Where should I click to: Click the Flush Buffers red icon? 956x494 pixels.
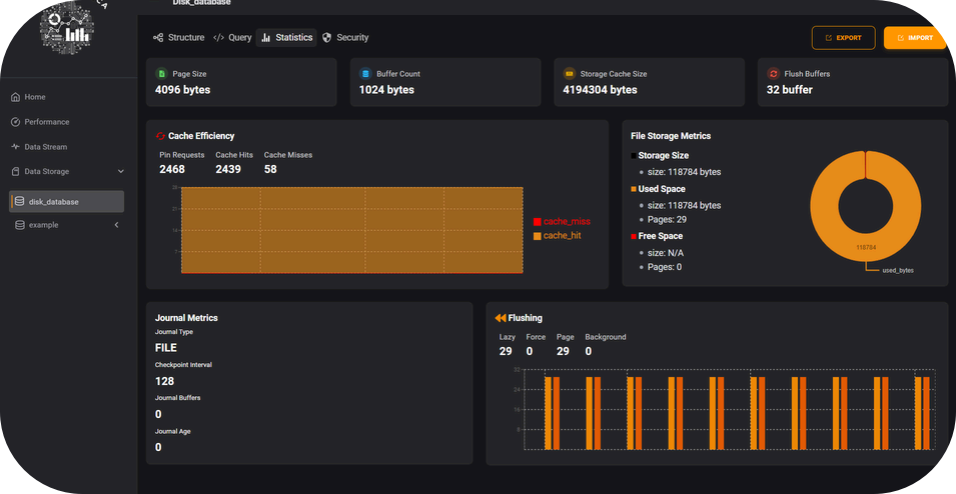coord(773,74)
